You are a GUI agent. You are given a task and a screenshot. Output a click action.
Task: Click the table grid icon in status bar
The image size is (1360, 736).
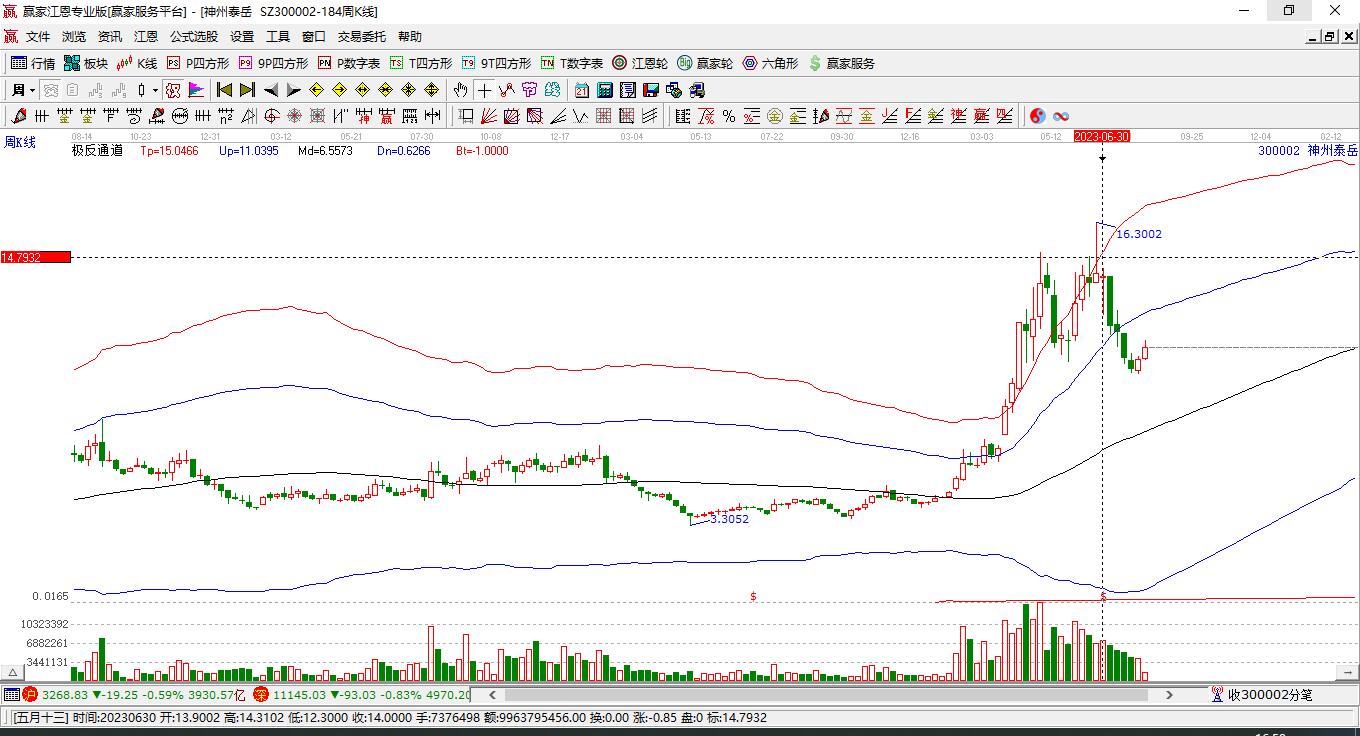coord(11,695)
